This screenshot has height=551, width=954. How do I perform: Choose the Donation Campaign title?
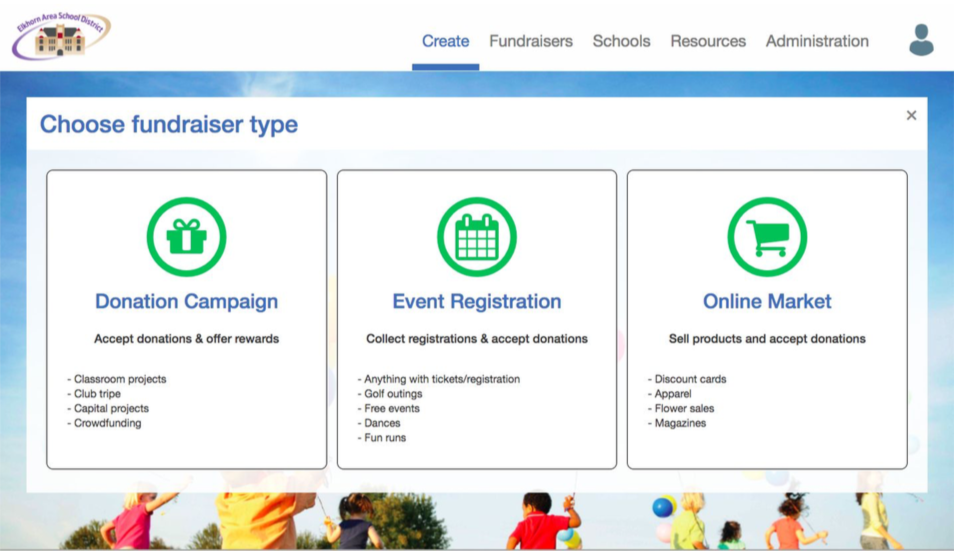tap(186, 301)
